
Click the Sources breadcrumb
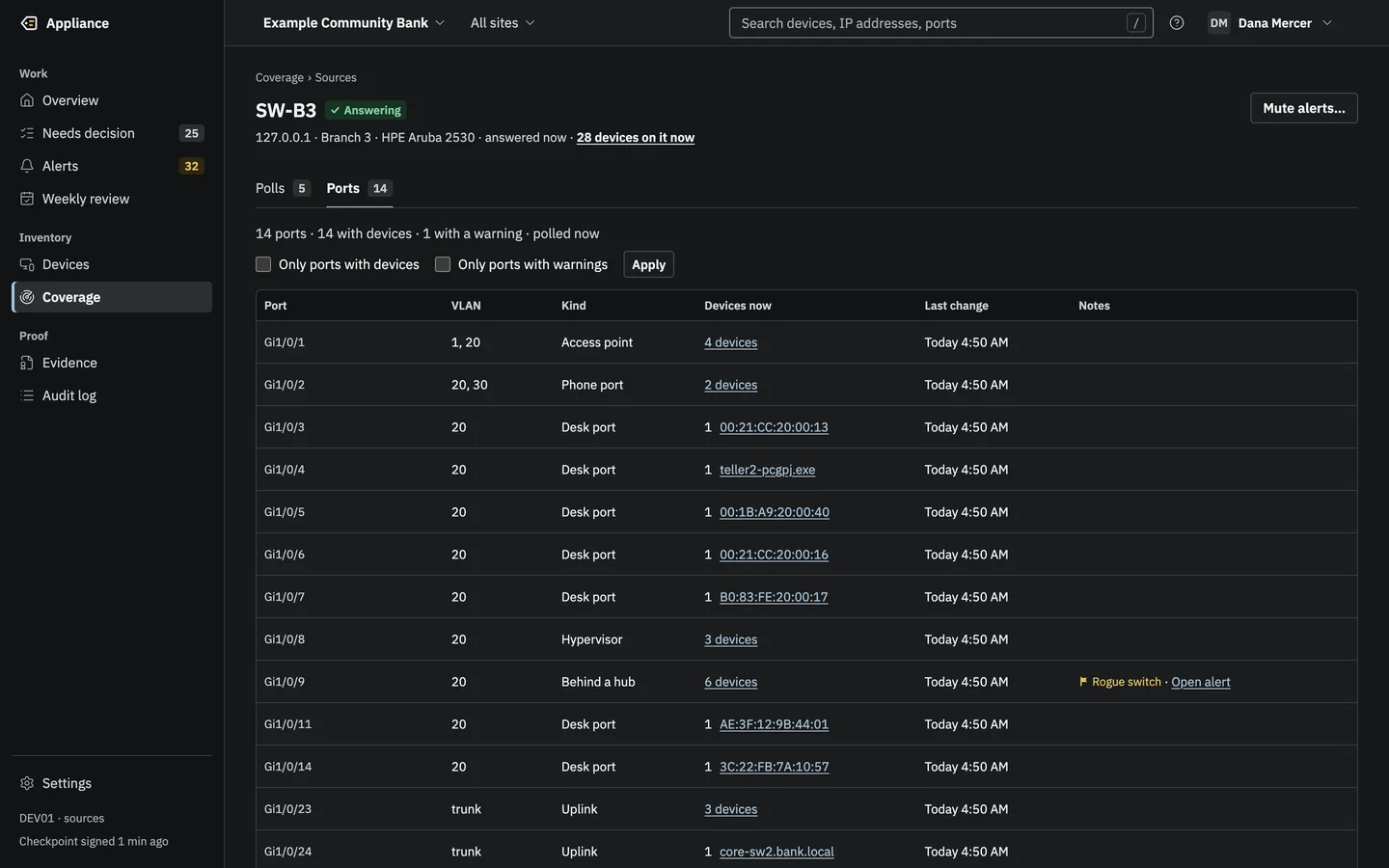336,78
